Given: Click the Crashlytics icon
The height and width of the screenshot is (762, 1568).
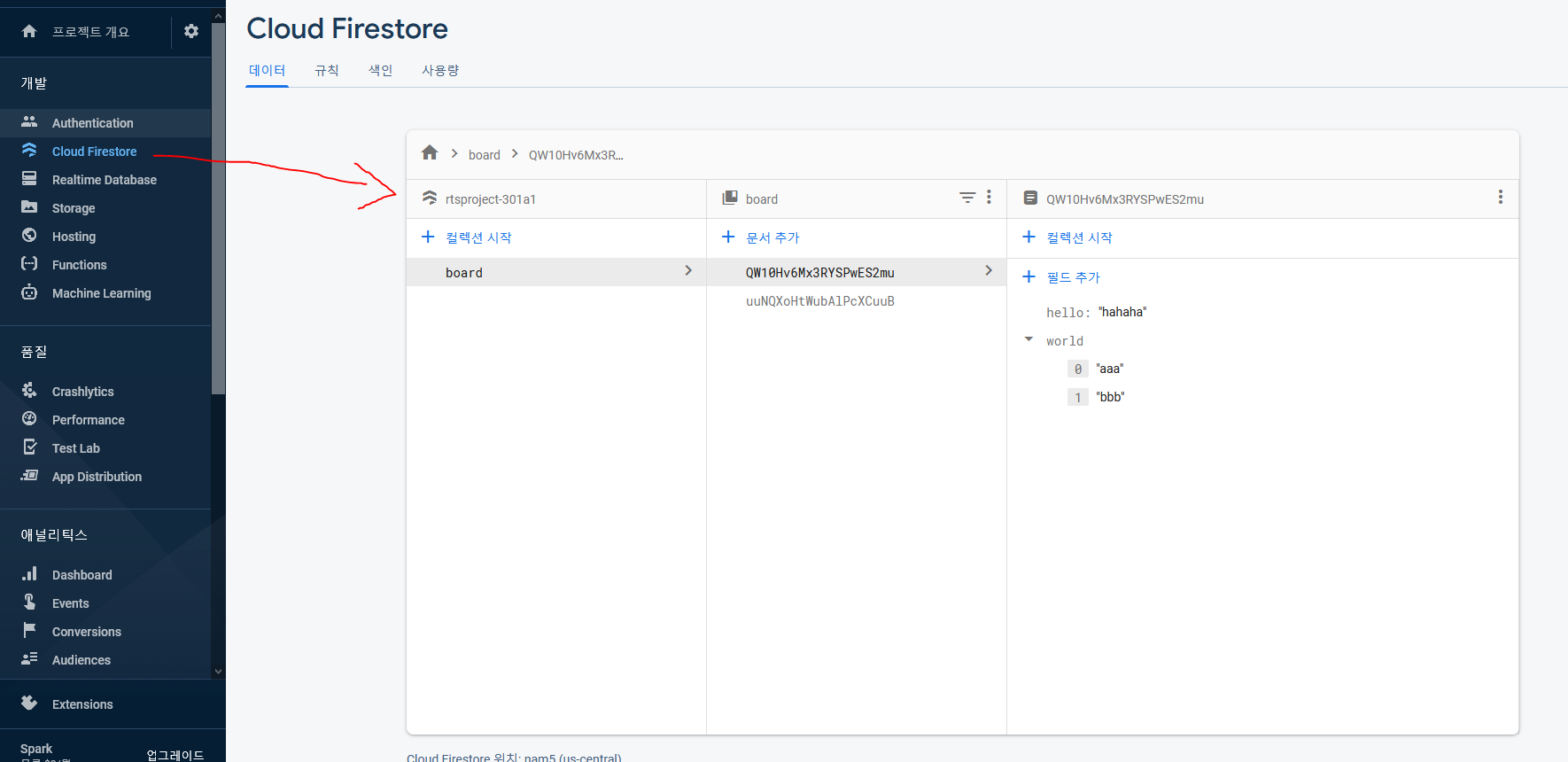Looking at the screenshot, I should point(29,391).
